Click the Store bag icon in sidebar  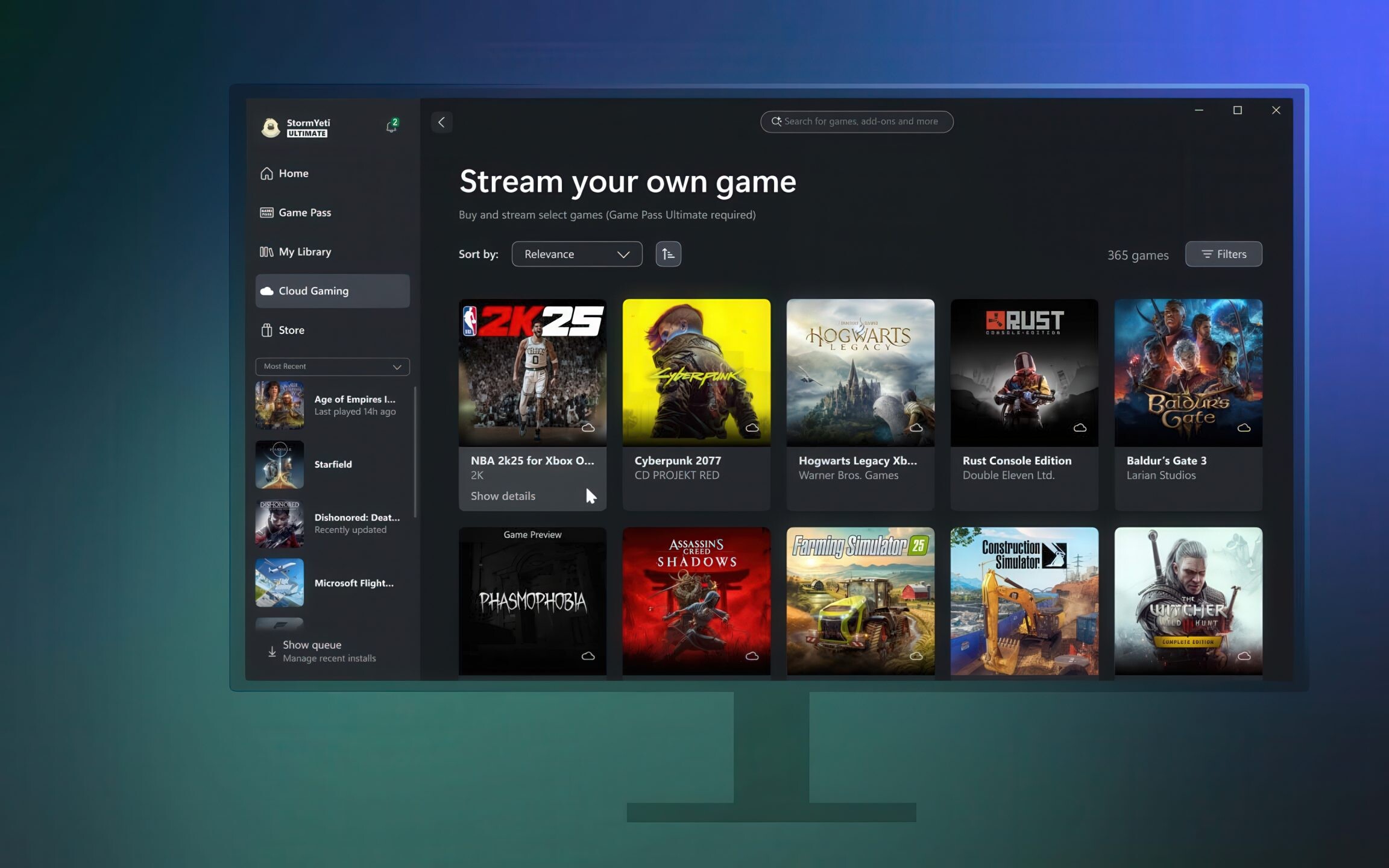[266, 330]
